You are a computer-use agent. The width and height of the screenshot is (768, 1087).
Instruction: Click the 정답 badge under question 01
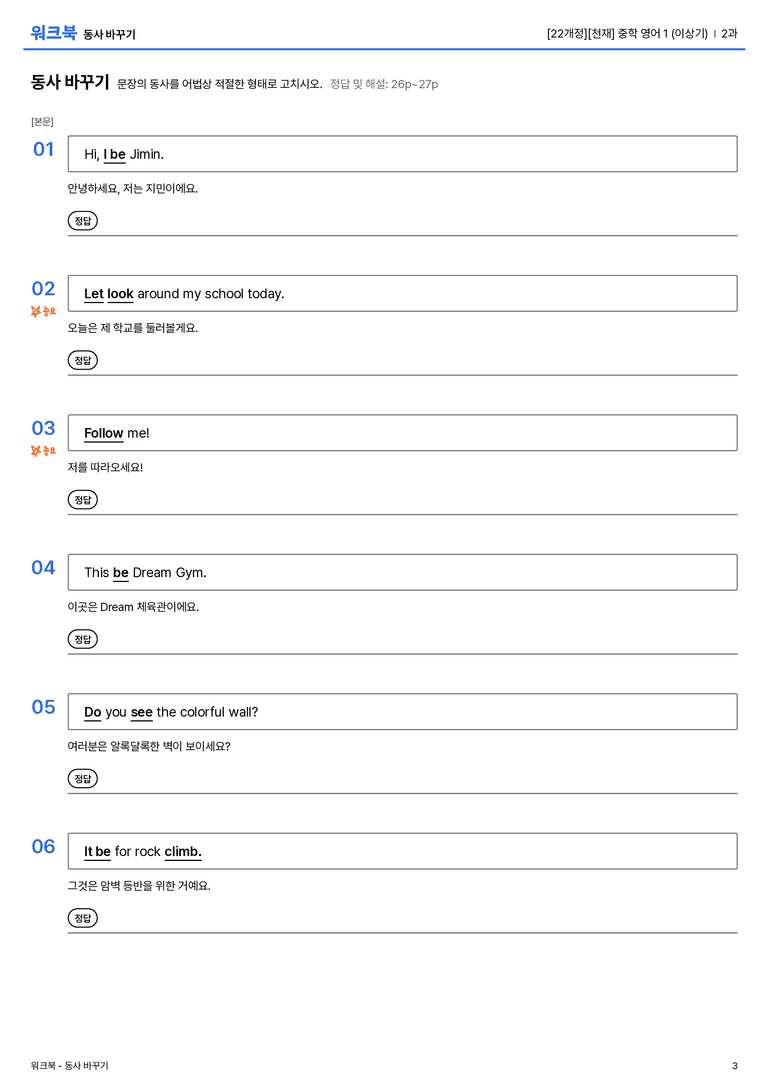click(82, 220)
